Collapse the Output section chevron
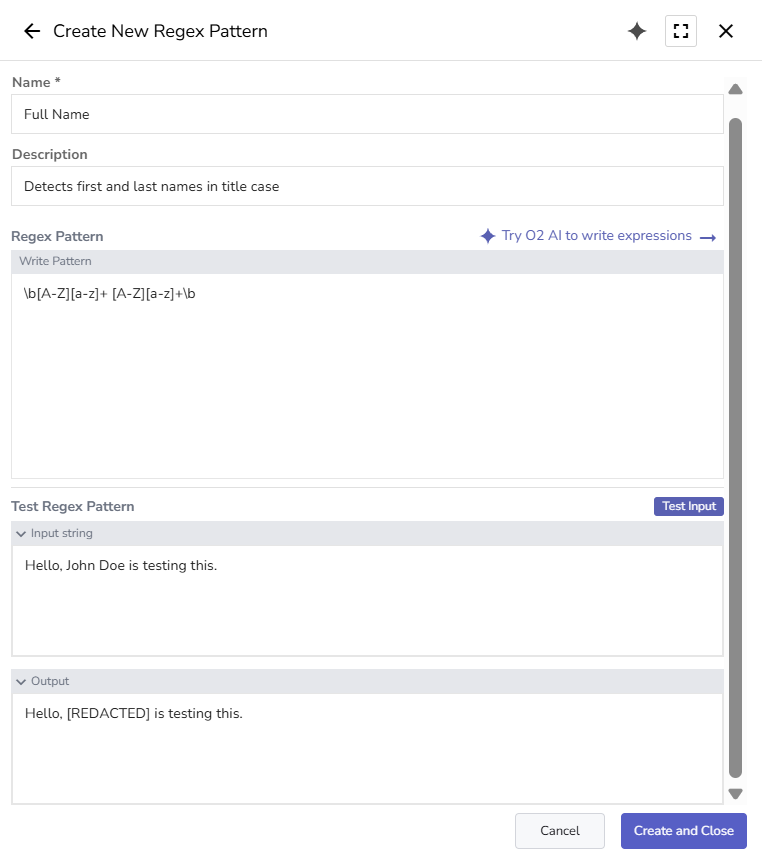Screen dimensions: 762x856 pyautogui.click(x=21, y=682)
